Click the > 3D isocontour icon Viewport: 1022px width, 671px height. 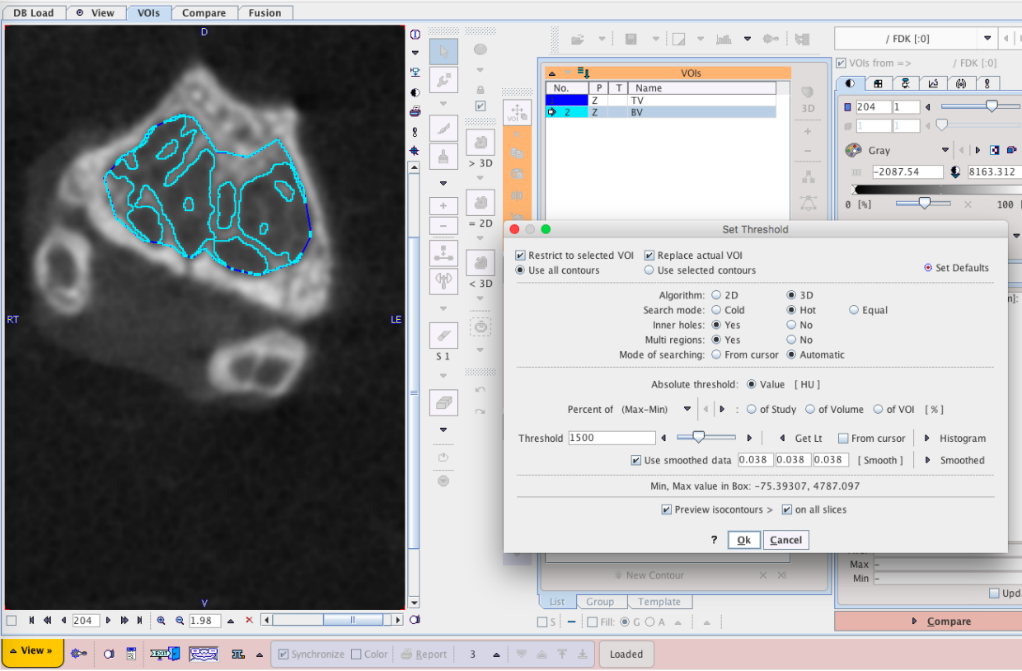point(481,142)
